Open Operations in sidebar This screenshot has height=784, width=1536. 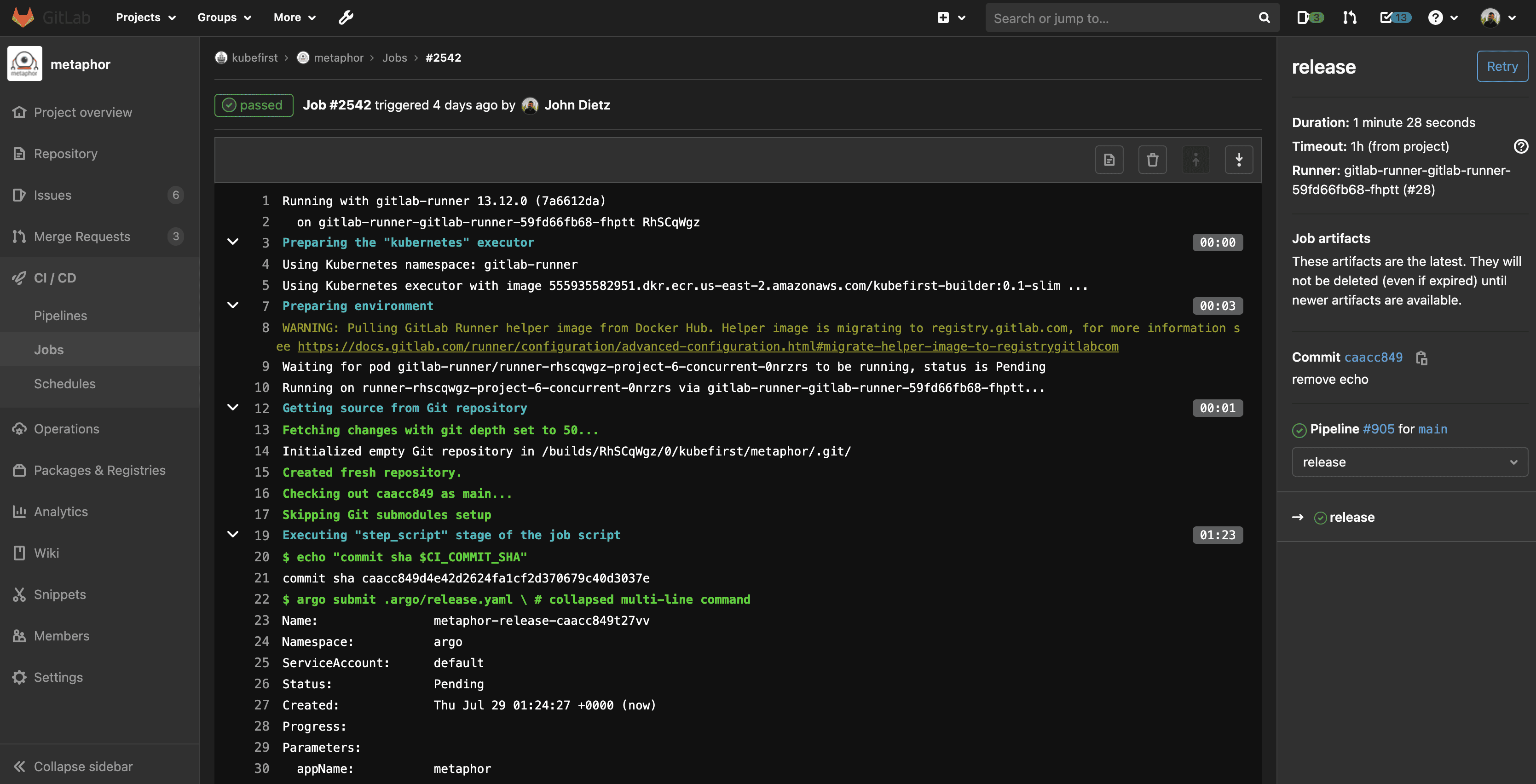point(99,429)
